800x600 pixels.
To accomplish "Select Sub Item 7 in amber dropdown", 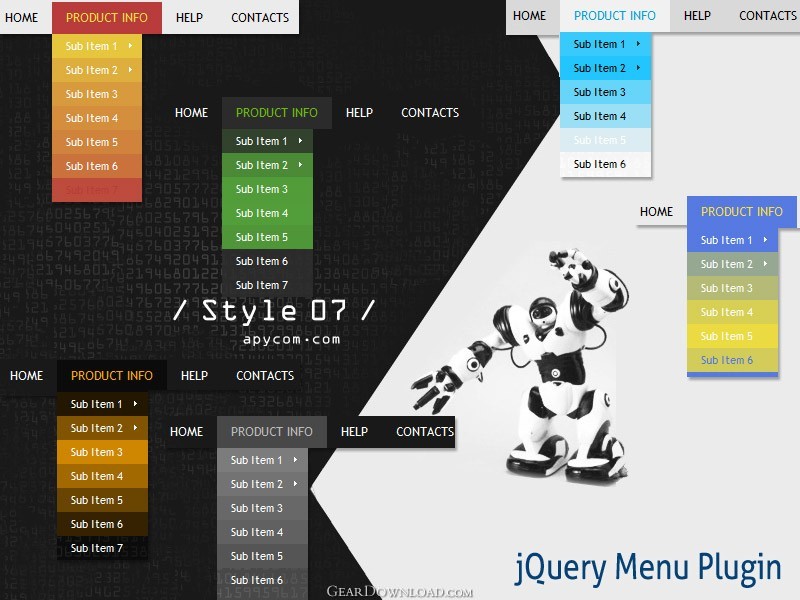I will click(x=103, y=547).
